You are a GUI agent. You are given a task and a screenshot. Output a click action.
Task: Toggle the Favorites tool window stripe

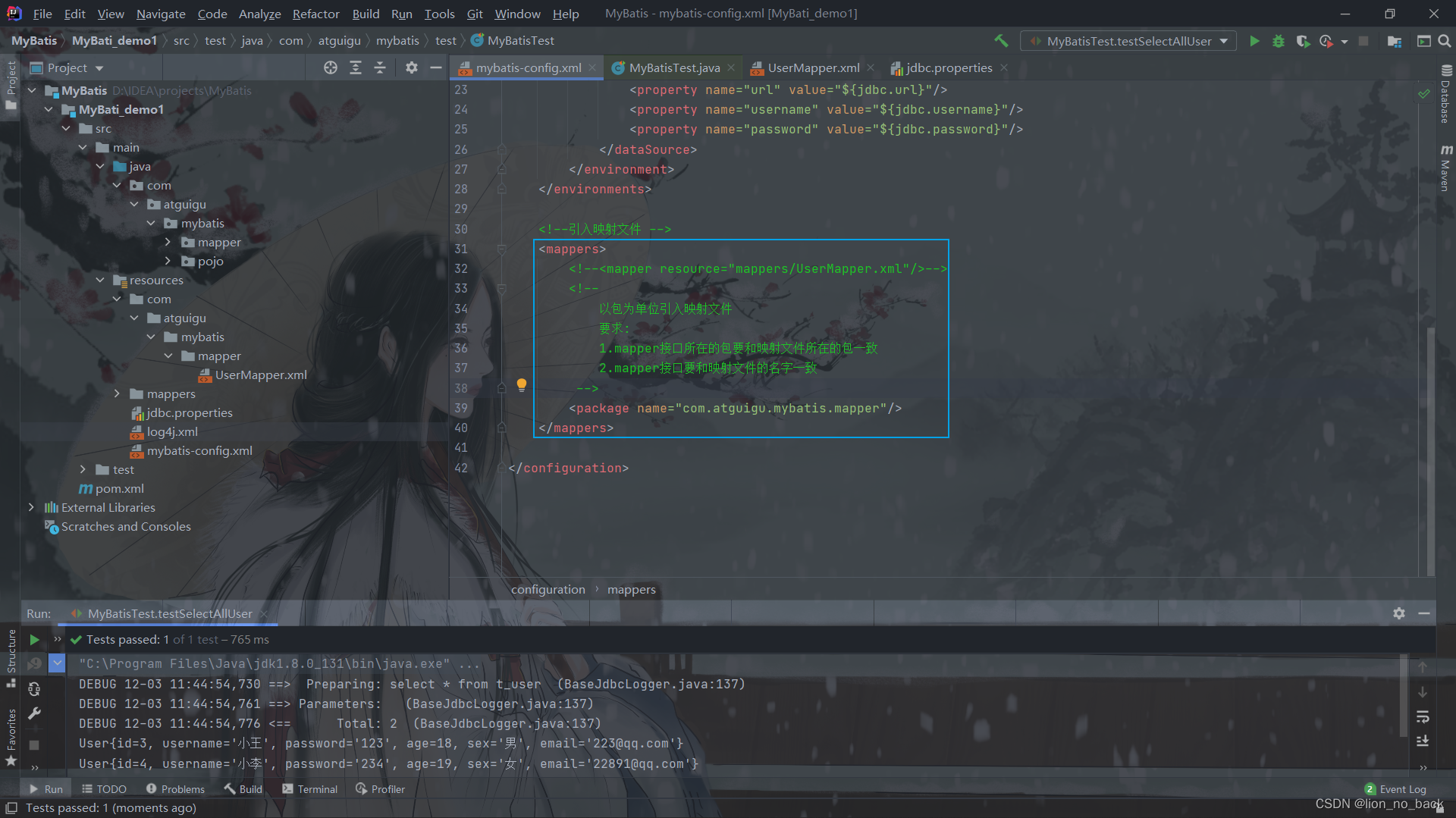11,737
